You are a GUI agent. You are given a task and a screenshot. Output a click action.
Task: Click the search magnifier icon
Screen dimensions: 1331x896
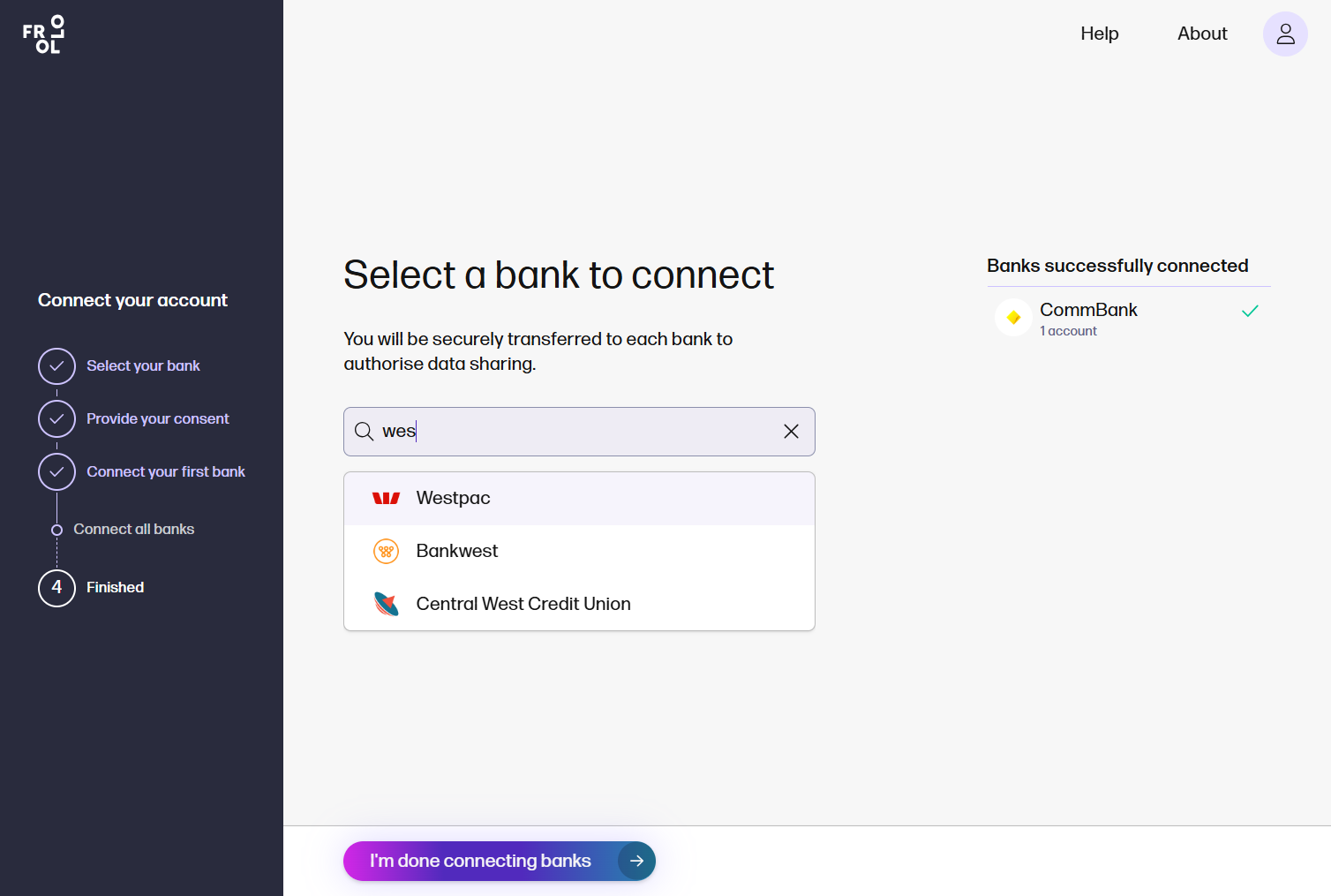pos(364,432)
